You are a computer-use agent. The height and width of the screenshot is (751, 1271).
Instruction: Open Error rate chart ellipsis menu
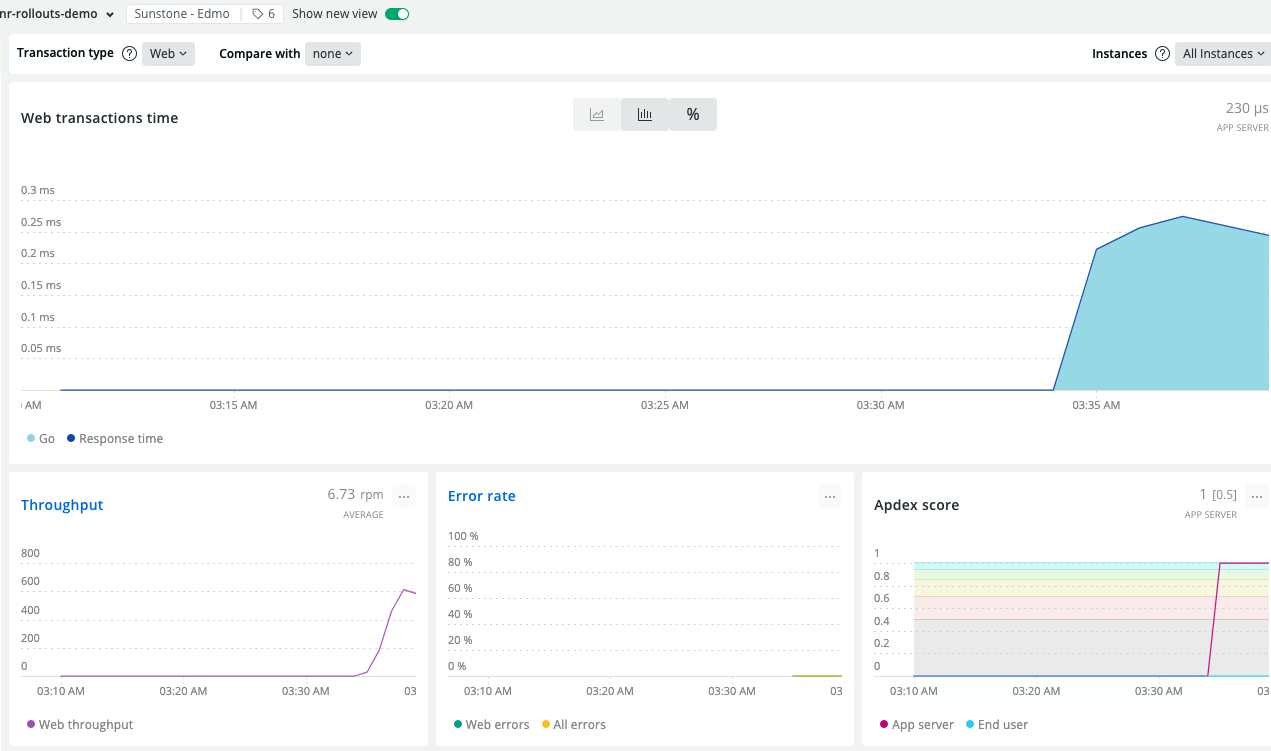[x=830, y=496]
